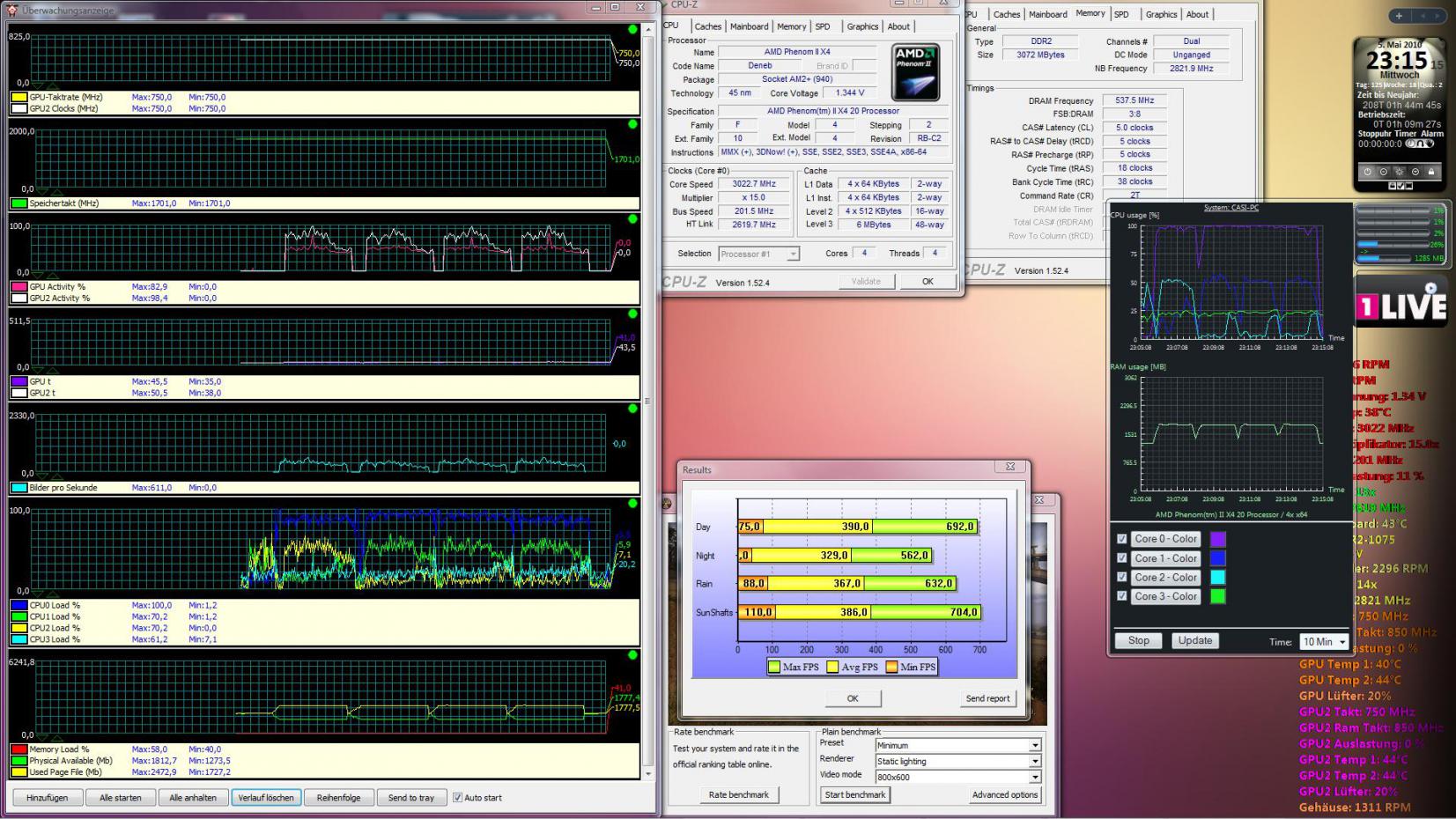
Task: Click OK in the CPU-Z processor window
Action: pyautogui.click(x=928, y=282)
